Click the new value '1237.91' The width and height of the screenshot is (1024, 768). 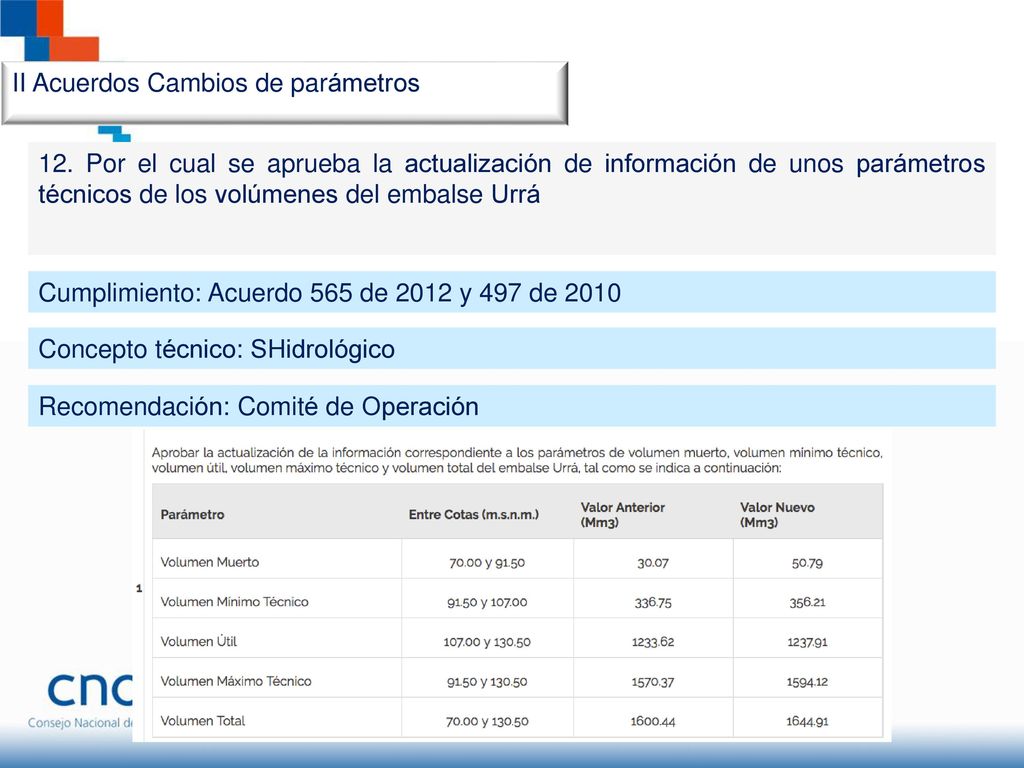[807, 642]
